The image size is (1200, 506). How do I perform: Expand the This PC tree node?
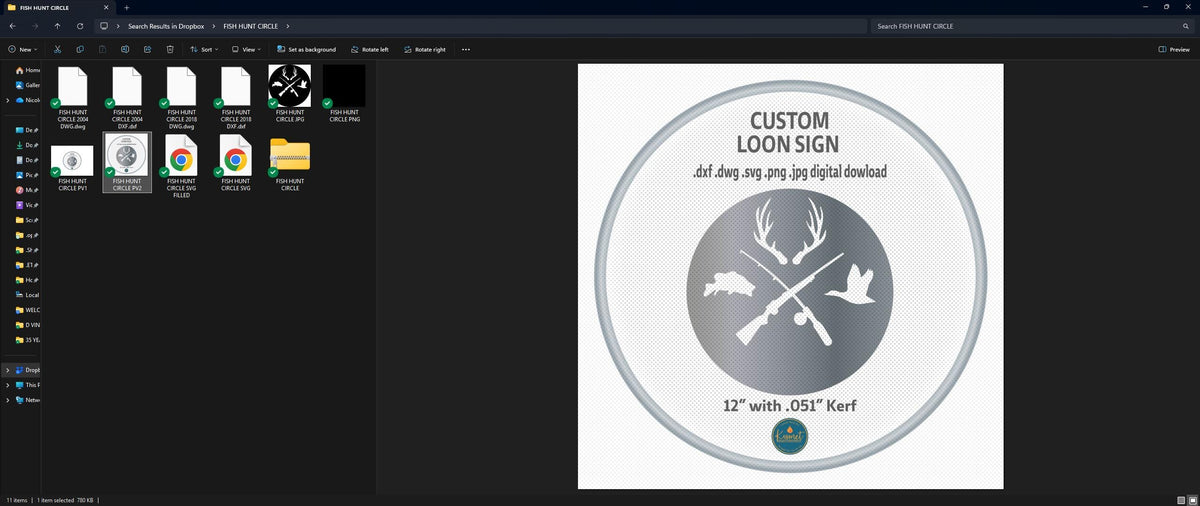coord(7,385)
